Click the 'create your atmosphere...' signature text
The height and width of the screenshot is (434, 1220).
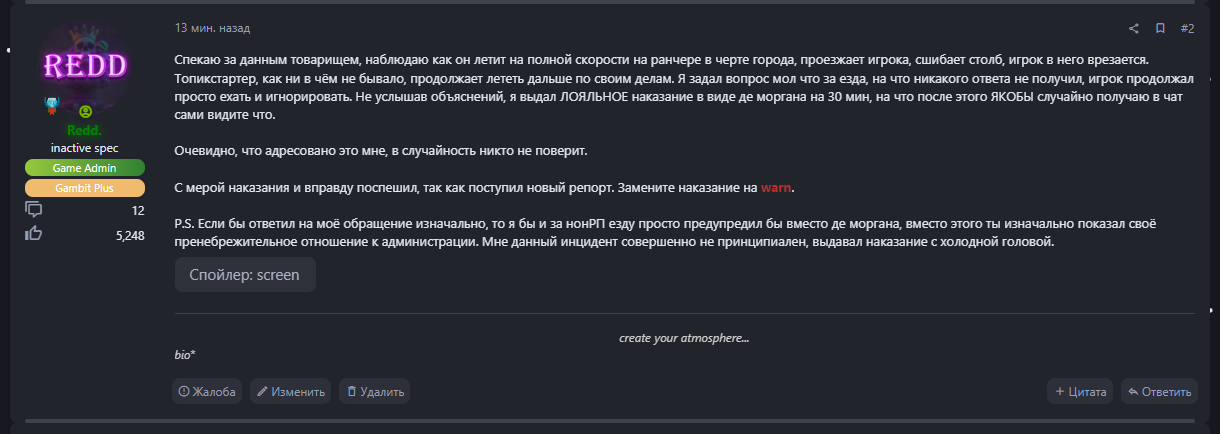click(x=684, y=337)
